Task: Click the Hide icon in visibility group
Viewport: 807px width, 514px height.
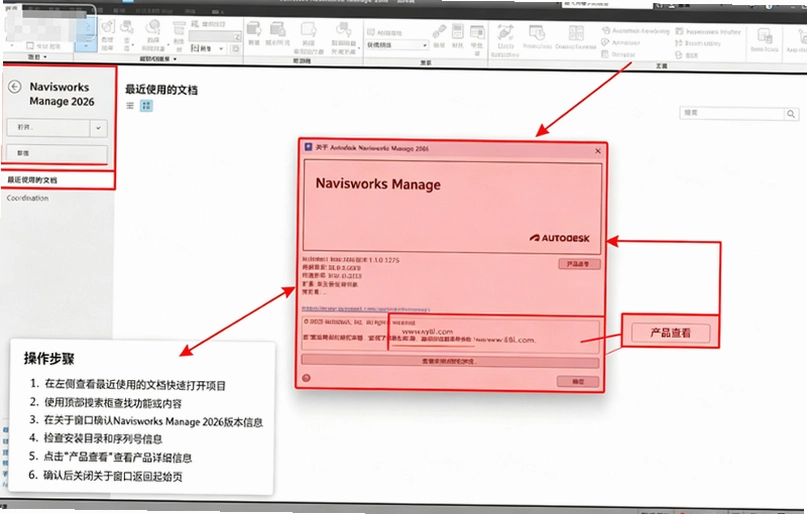Action: point(254,34)
